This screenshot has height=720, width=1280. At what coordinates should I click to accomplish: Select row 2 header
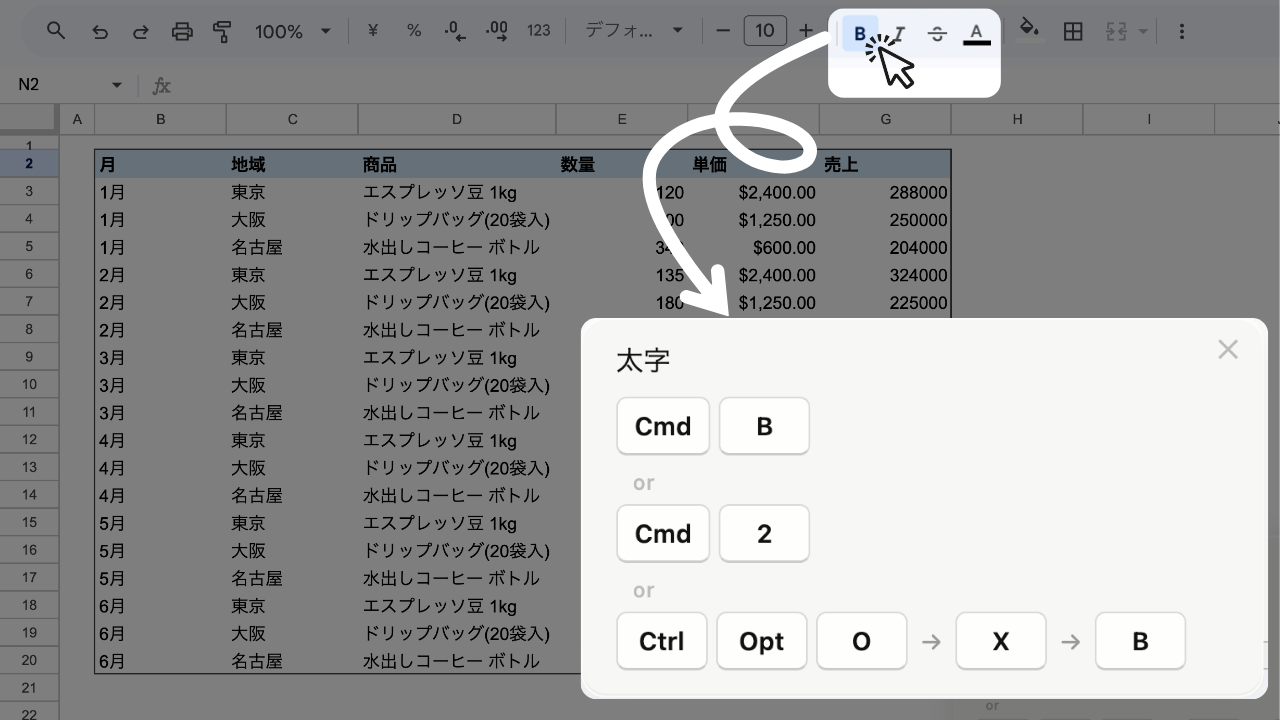click(29, 163)
